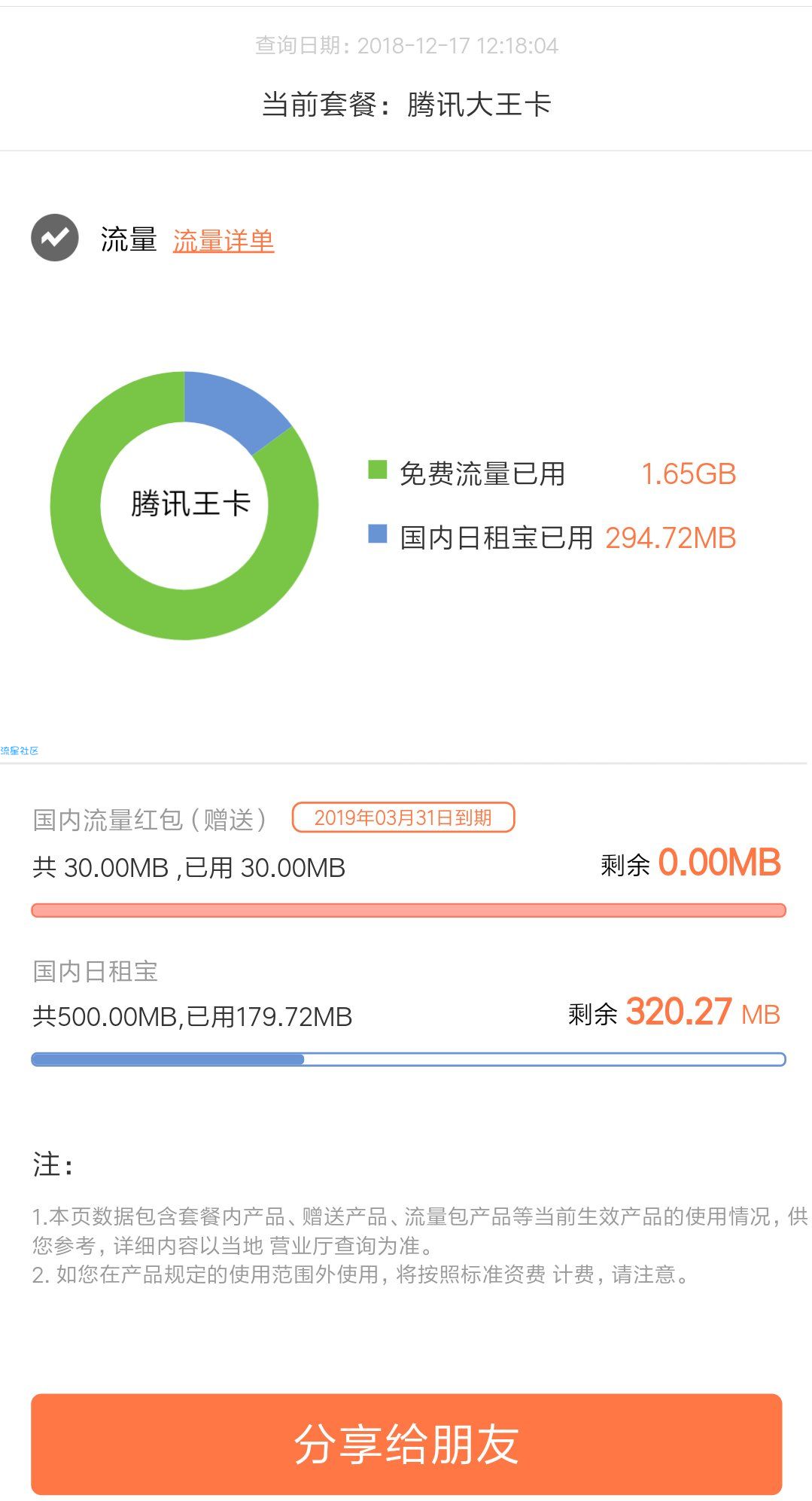Click the 国内流量红包（赠送）title
The image size is (812, 1501).
pyautogui.click(x=150, y=820)
